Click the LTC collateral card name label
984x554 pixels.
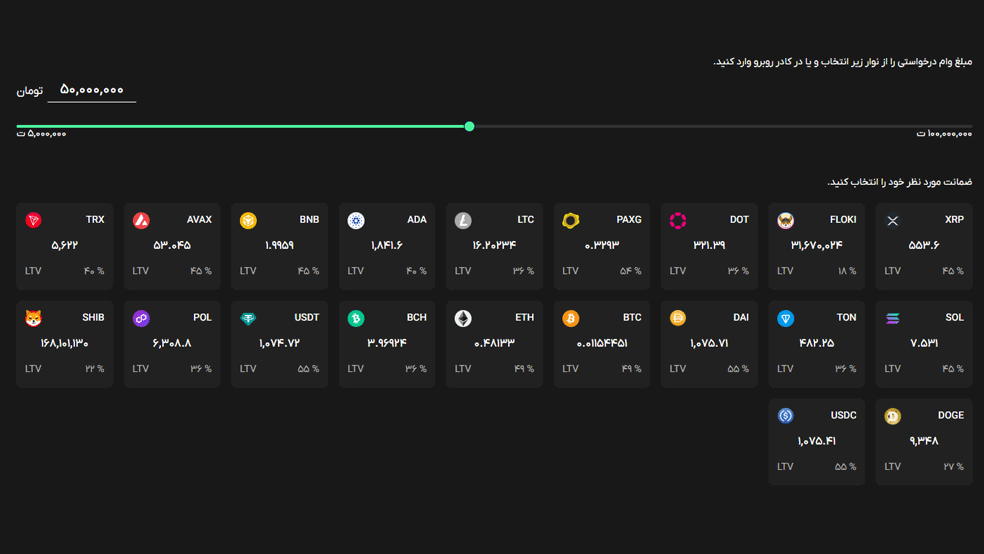pos(525,220)
